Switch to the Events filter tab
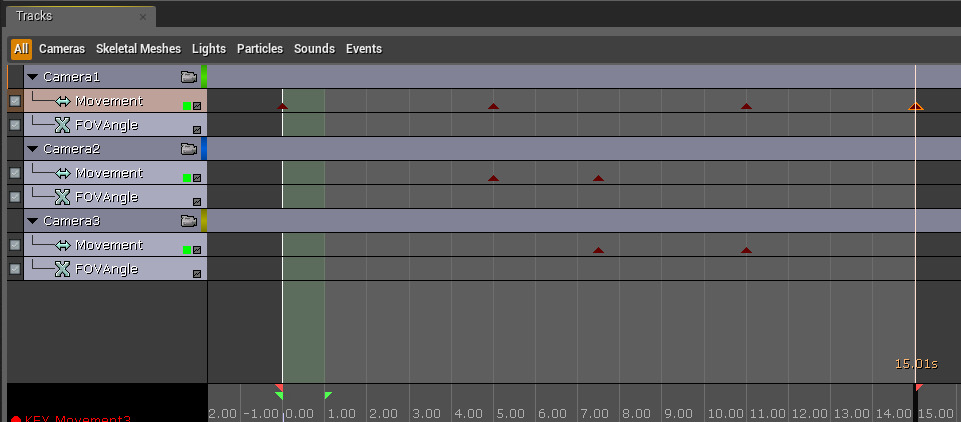This screenshot has width=961, height=422. pyautogui.click(x=364, y=49)
